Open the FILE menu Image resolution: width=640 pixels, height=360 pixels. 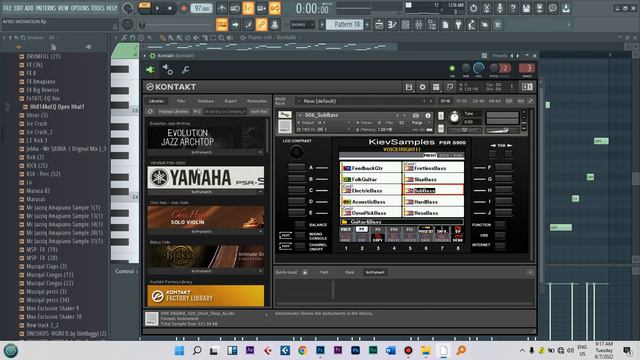(7, 8)
